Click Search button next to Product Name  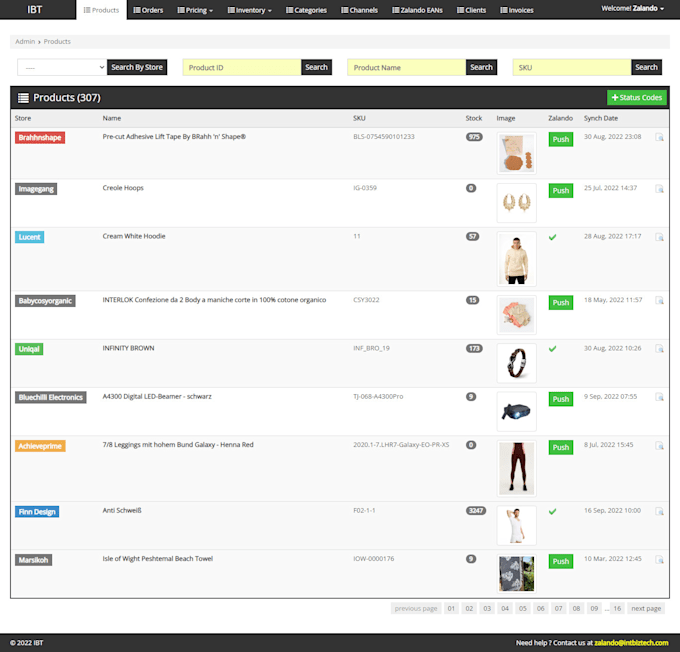[481, 67]
